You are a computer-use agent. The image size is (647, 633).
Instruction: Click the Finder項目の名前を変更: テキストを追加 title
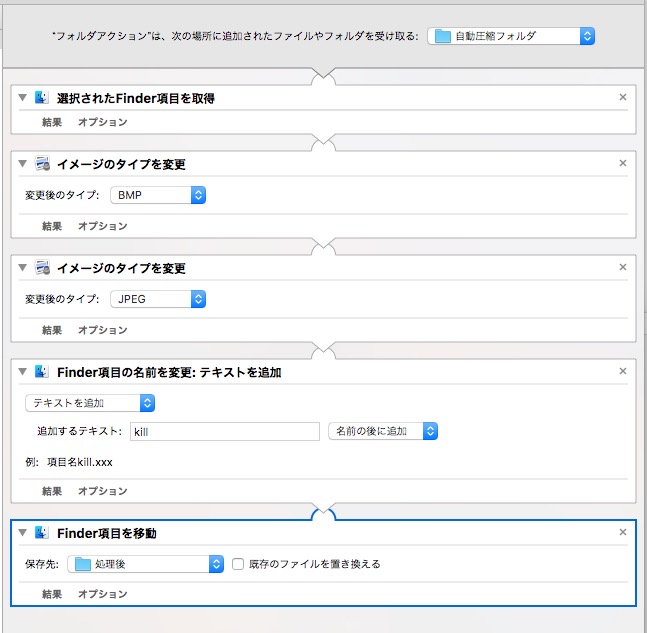coord(169,372)
